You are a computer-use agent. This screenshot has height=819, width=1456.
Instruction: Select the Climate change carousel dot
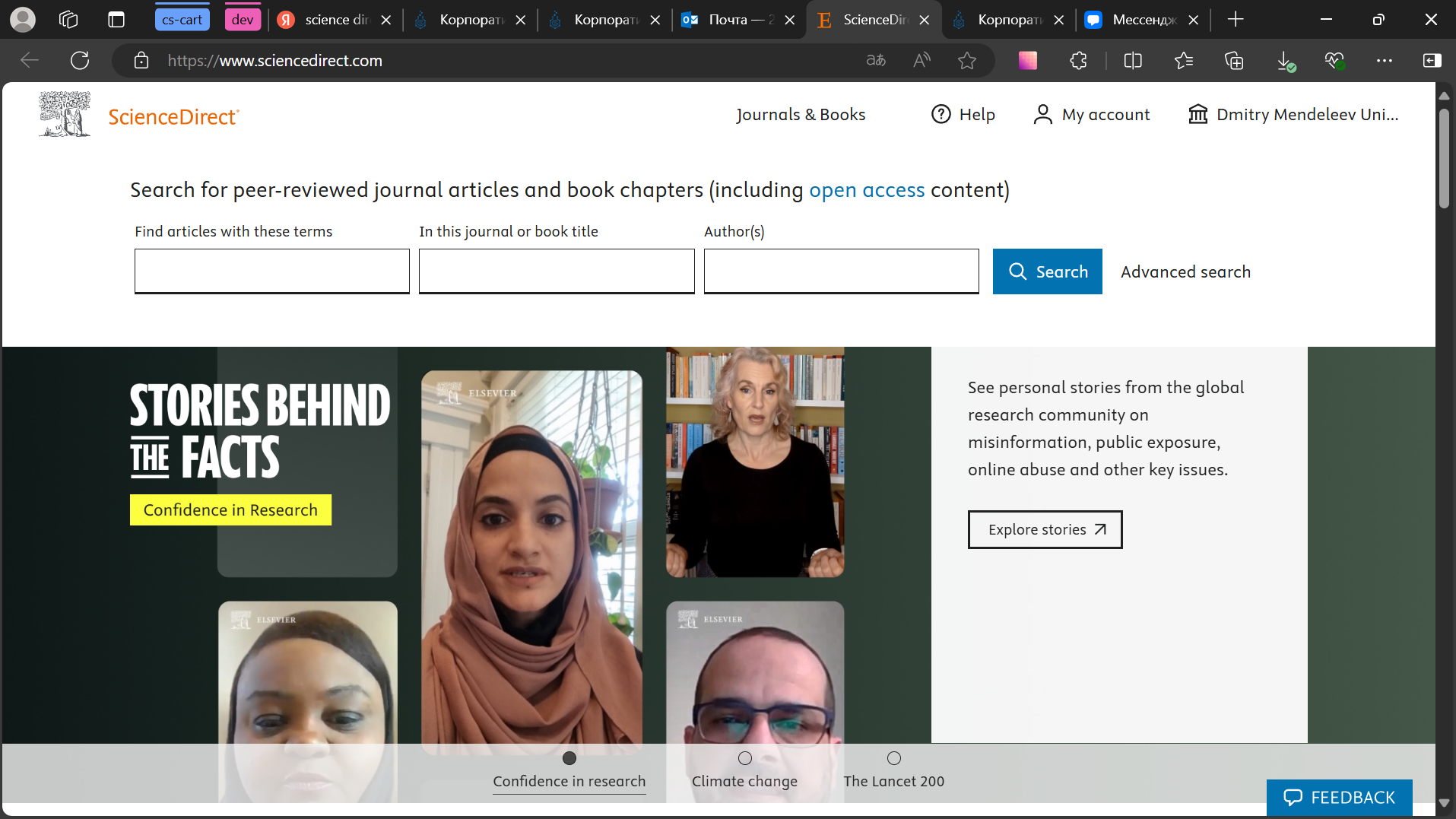click(x=745, y=758)
